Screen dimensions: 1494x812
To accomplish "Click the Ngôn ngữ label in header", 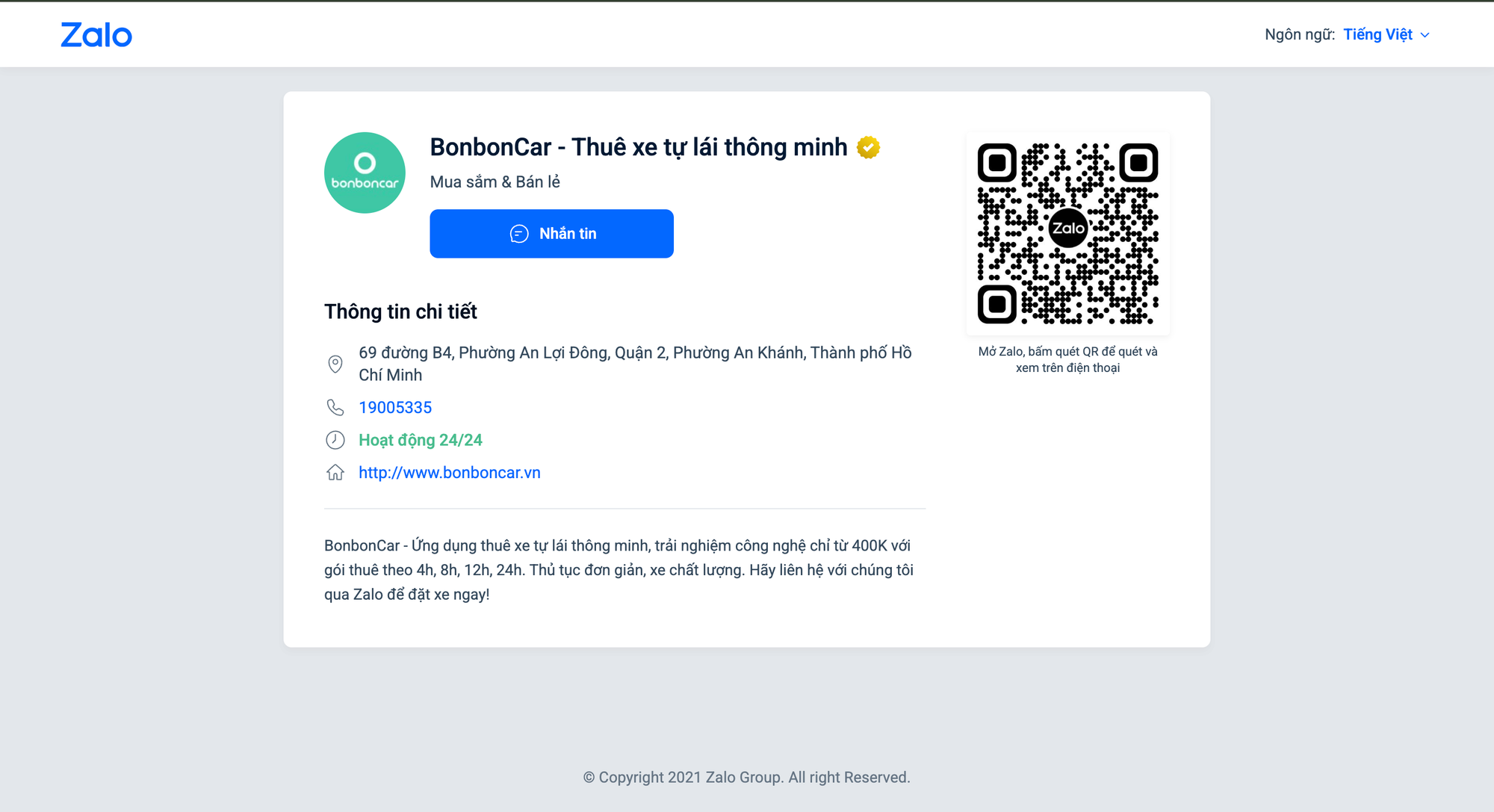I will tap(1299, 34).
